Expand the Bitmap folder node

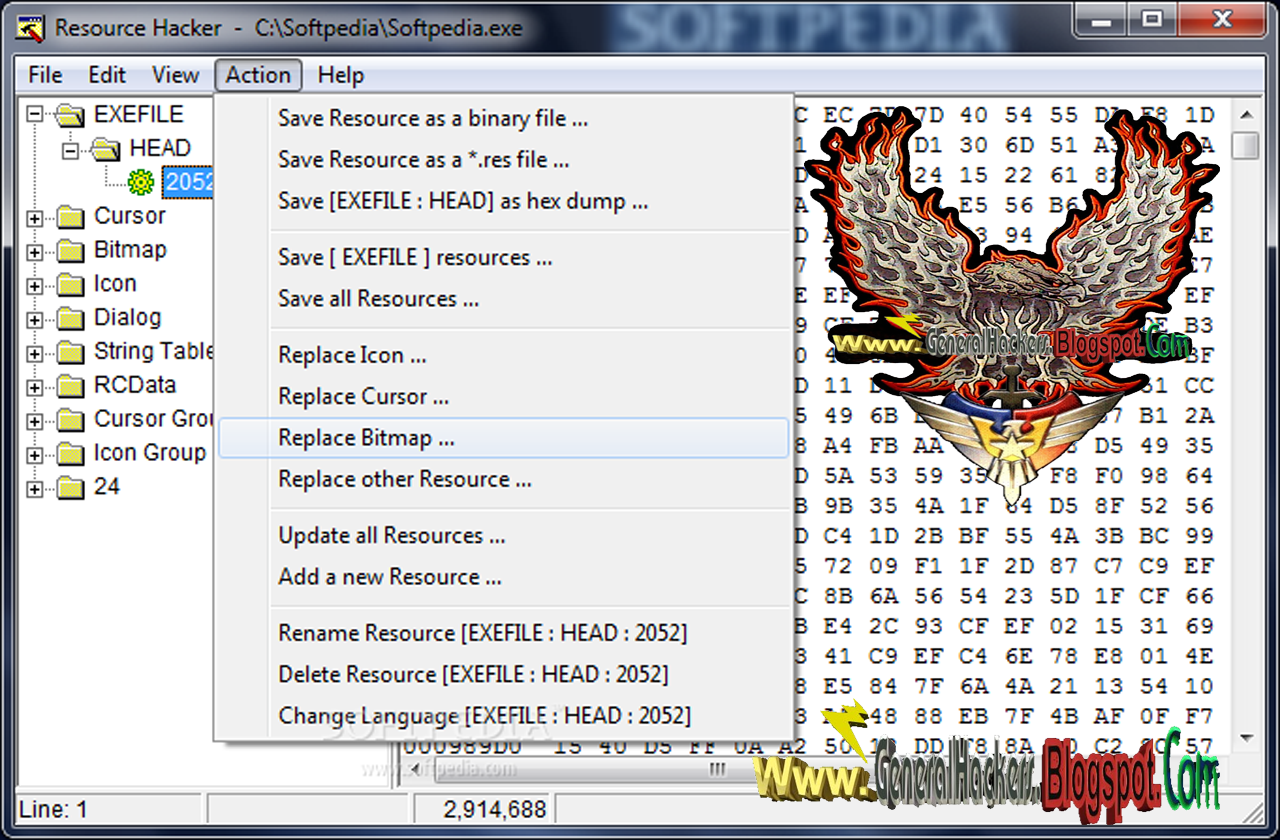tap(35, 252)
